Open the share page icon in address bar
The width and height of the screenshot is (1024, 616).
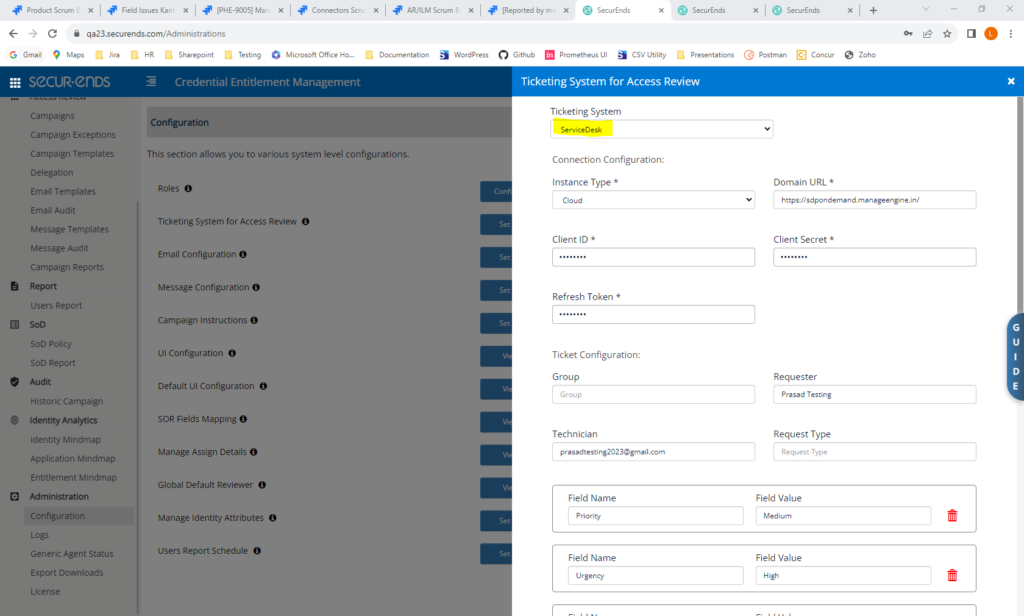coord(927,33)
